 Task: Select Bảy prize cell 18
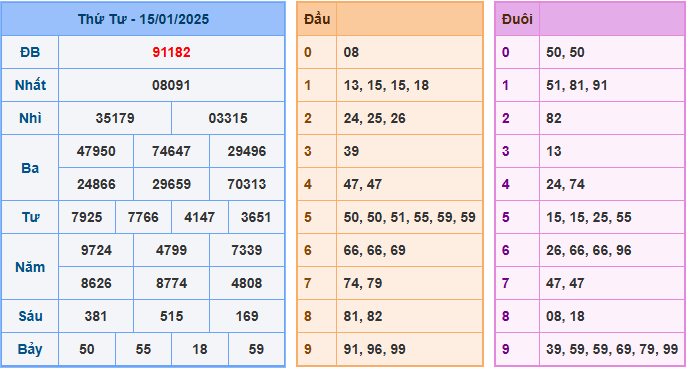click(x=199, y=349)
